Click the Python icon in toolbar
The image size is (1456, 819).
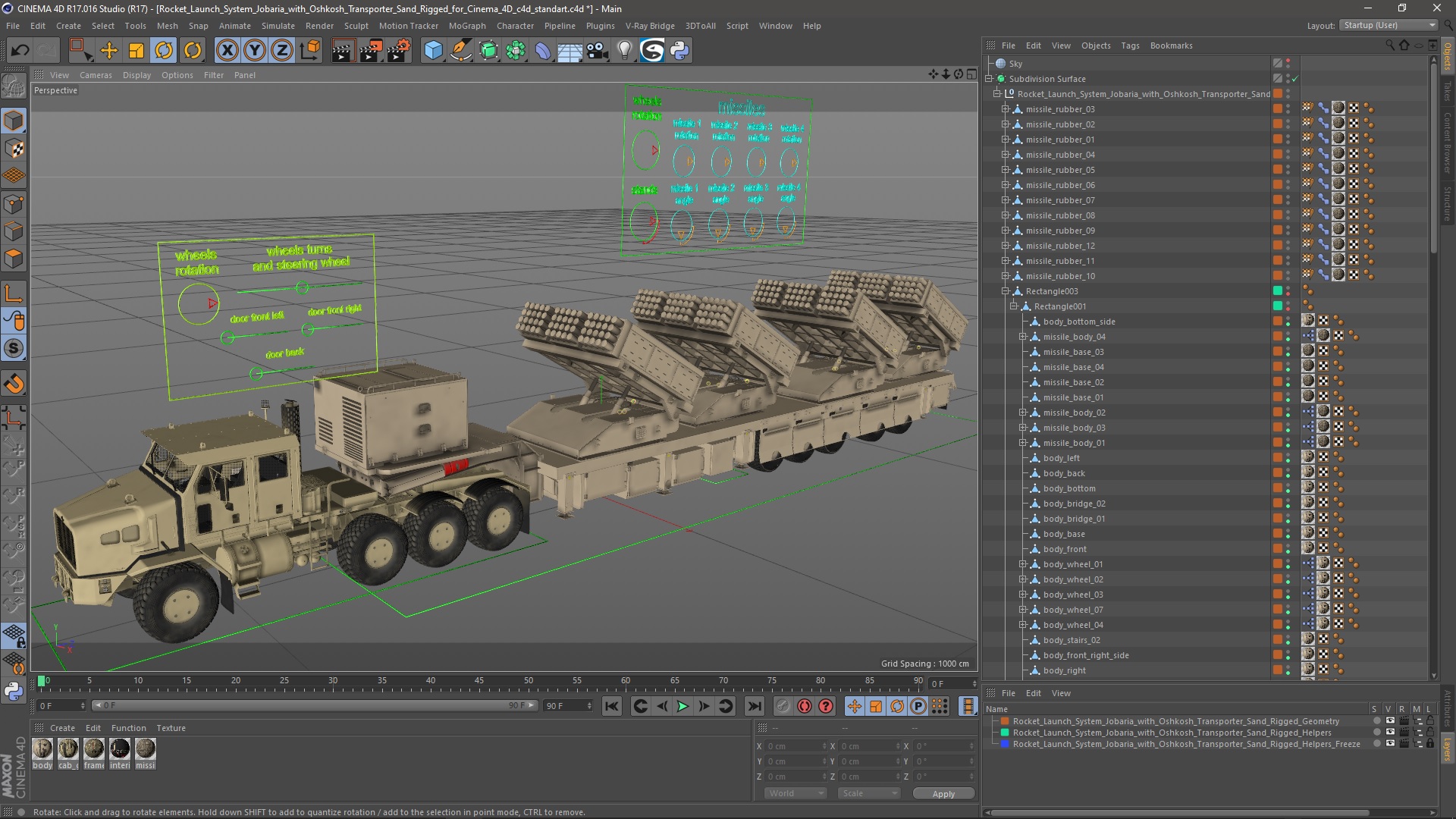coord(679,51)
